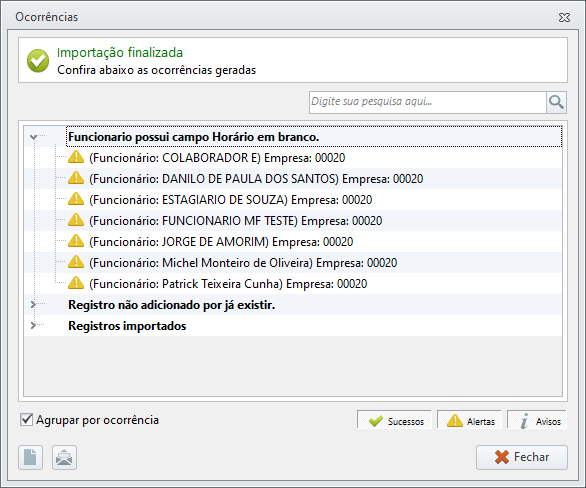Image resolution: width=586 pixels, height=488 pixels.
Task: Click the send by email envelope icon
Action: (64, 457)
